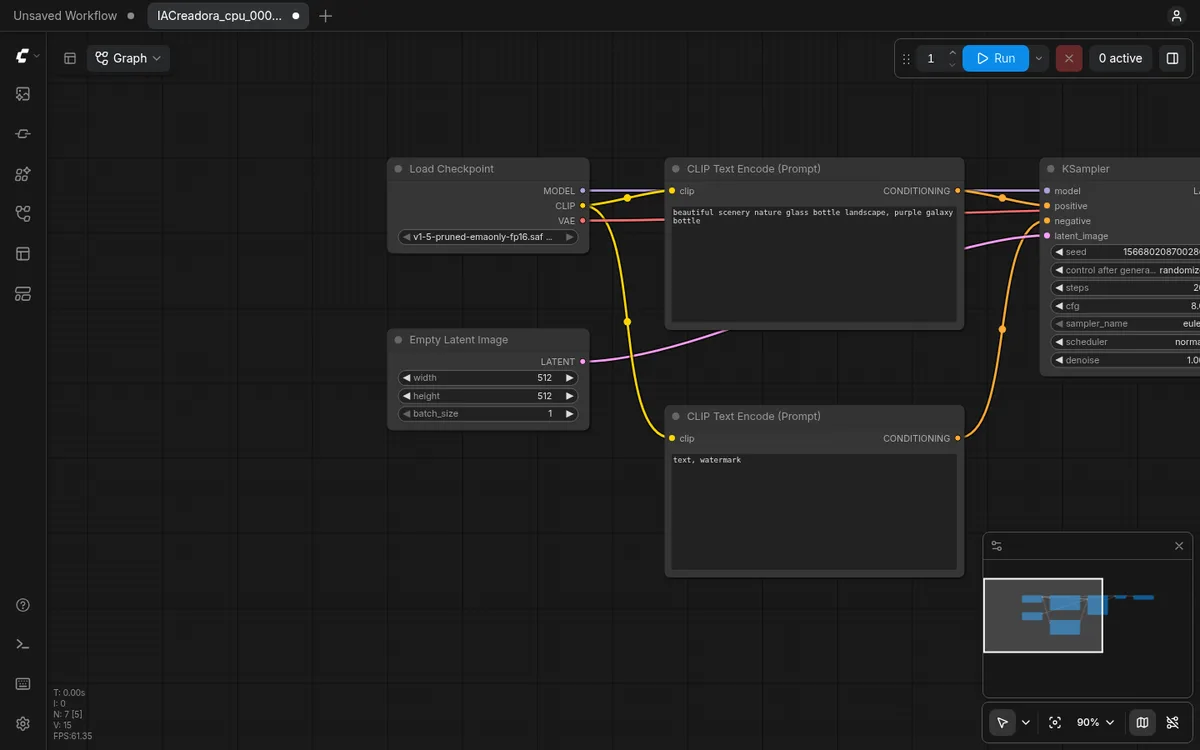Screen dimensions: 1200x750
Task: Open the Assets sidebar panel
Action: tap(23, 94)
